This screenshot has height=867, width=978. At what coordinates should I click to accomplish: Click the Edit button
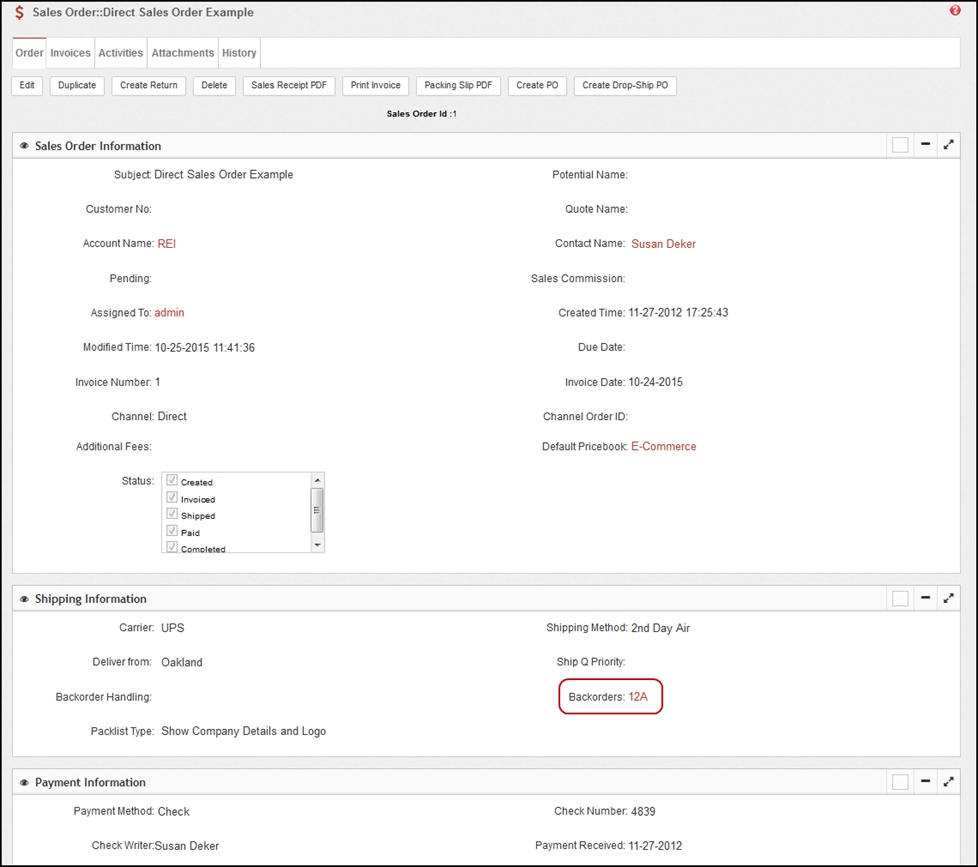point(27,85)
